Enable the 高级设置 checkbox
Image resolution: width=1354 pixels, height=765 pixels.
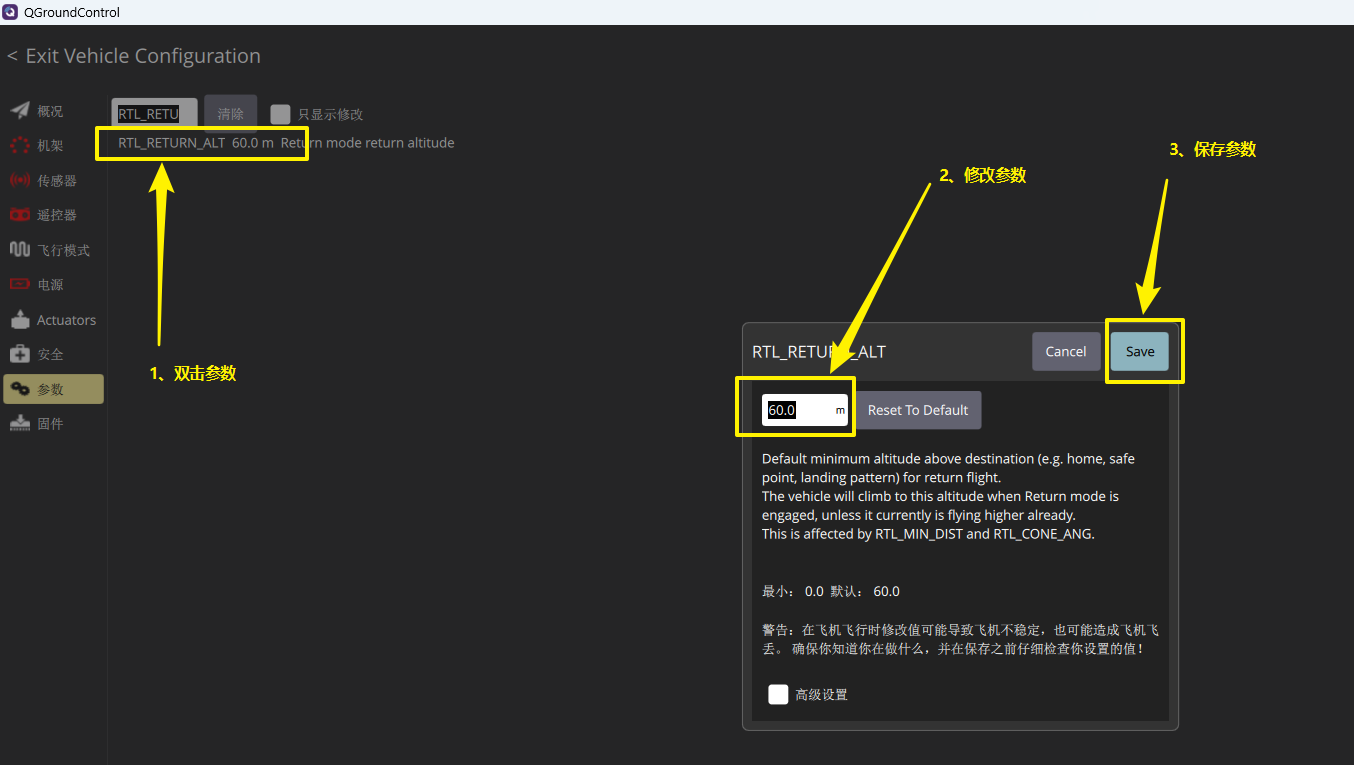(778, 694)
